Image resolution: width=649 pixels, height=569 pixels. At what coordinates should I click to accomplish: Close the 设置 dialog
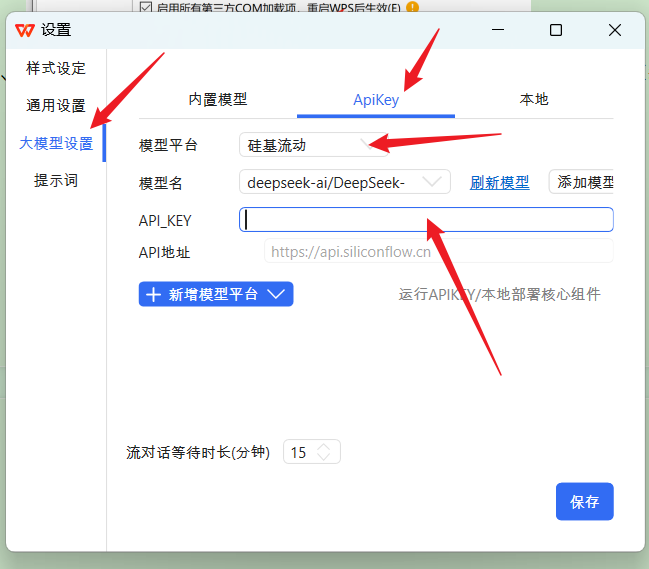coord(615,30)
